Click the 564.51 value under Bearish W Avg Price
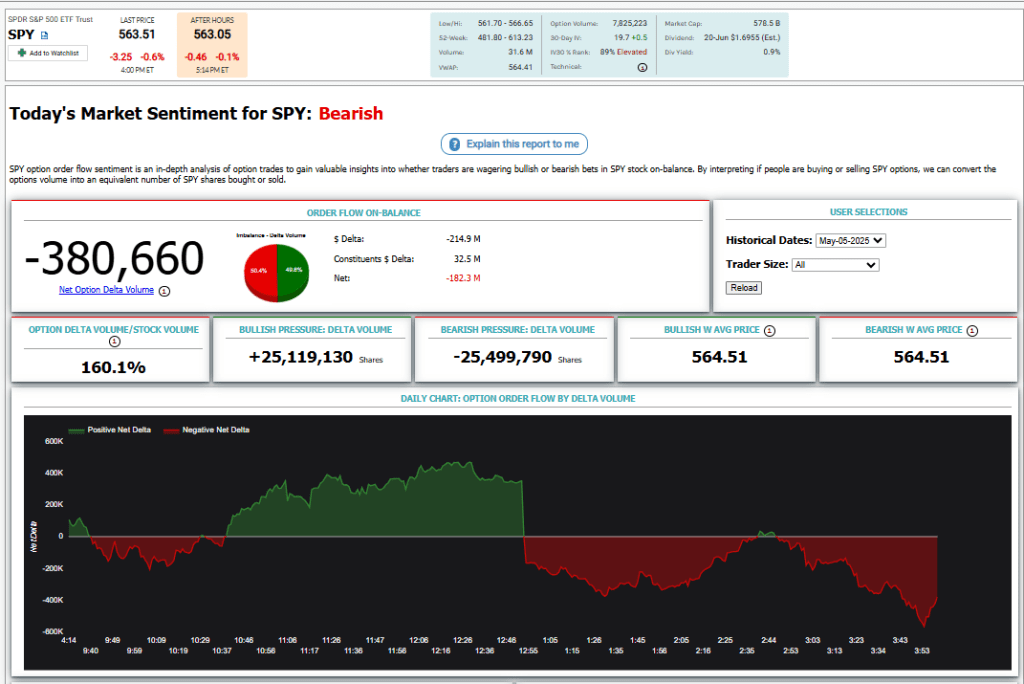The image size is (1024, 684). pos(921,357)
